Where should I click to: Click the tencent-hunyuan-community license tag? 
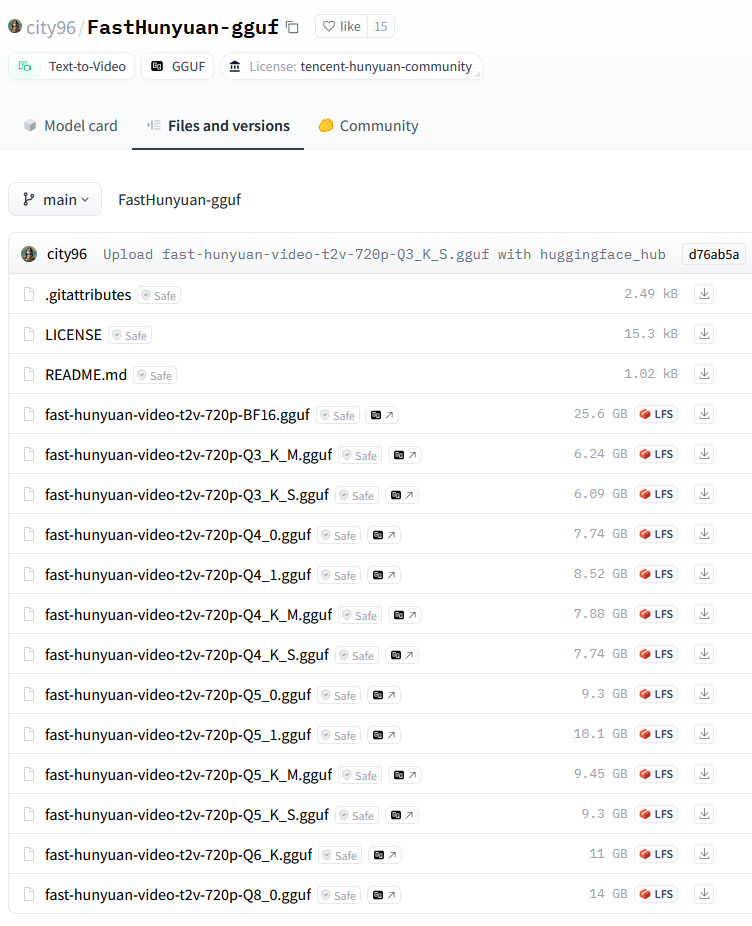[351, 66]
